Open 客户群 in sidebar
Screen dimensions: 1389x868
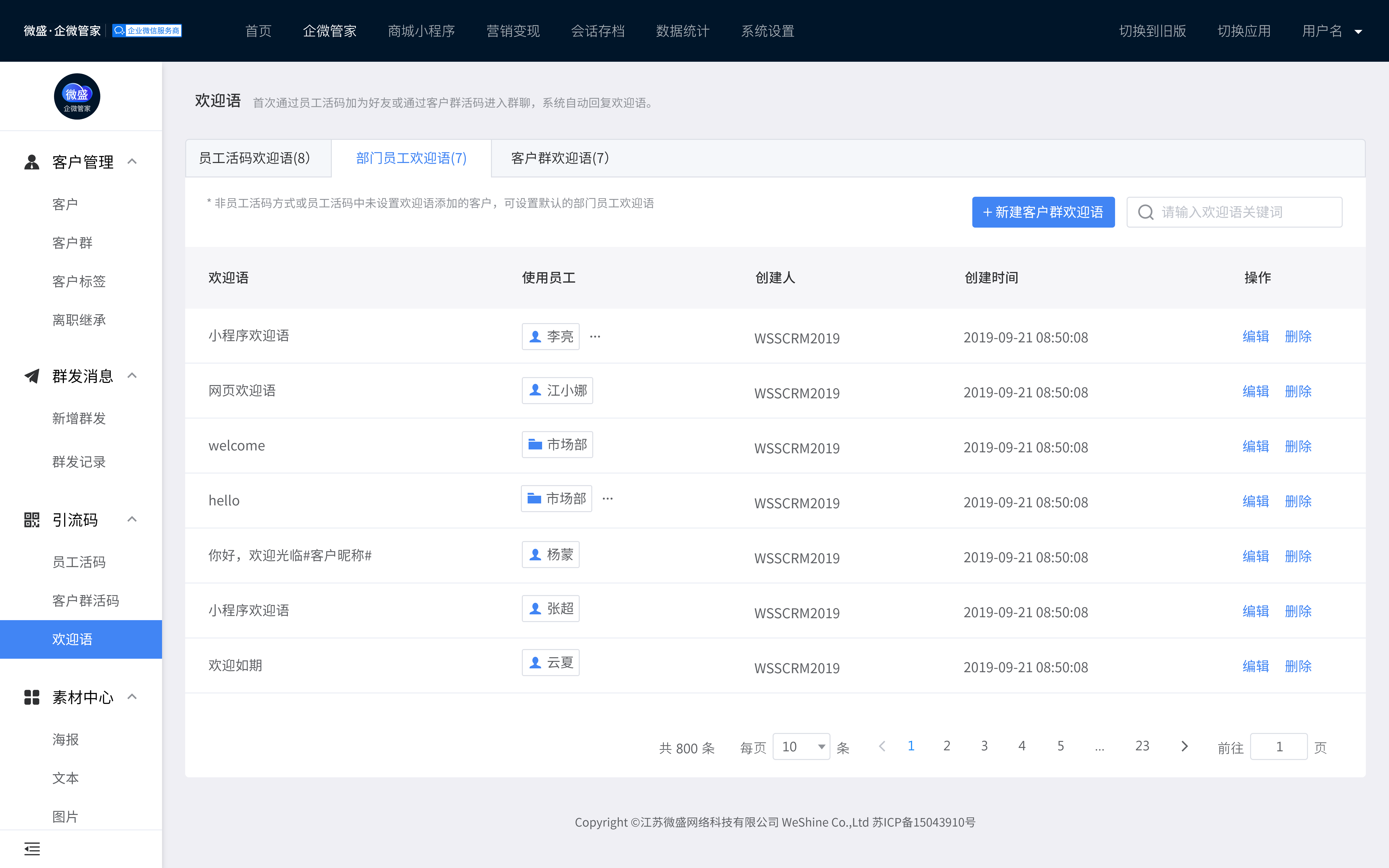click(x=72, y=243)
